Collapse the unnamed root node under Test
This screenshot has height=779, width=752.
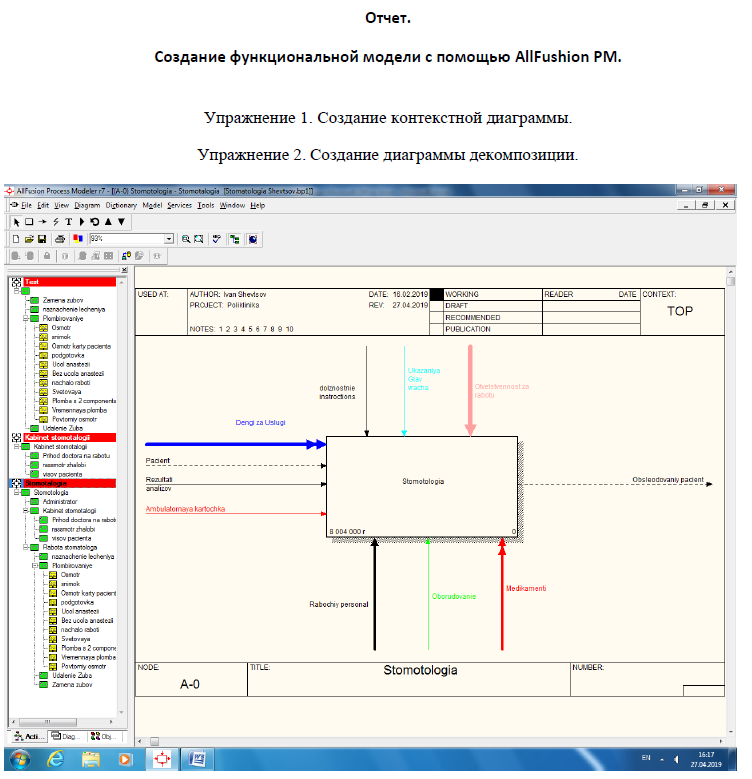click(16, 291)
